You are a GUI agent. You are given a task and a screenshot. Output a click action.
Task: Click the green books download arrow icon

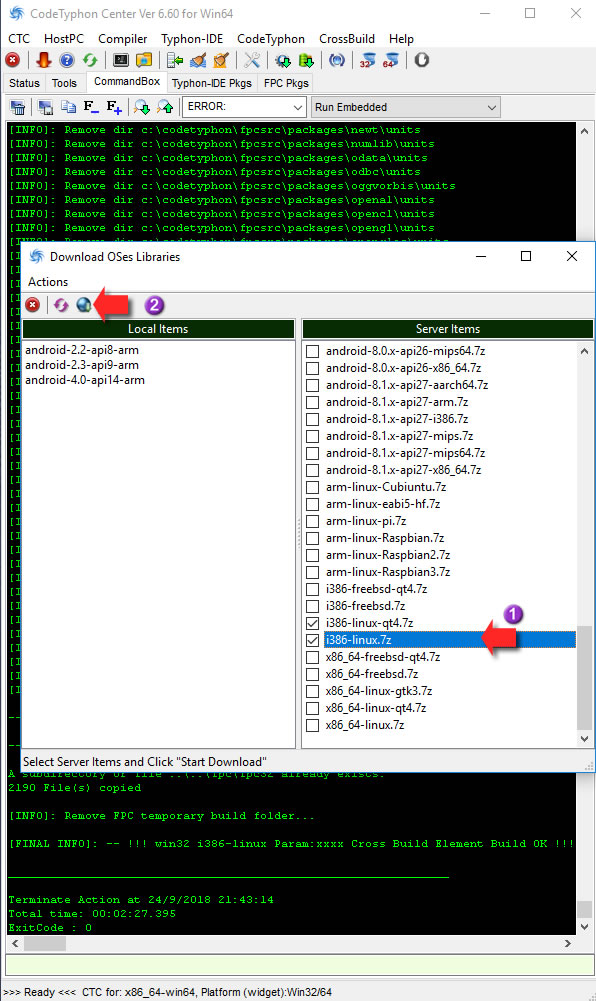[x=306, y=60]
